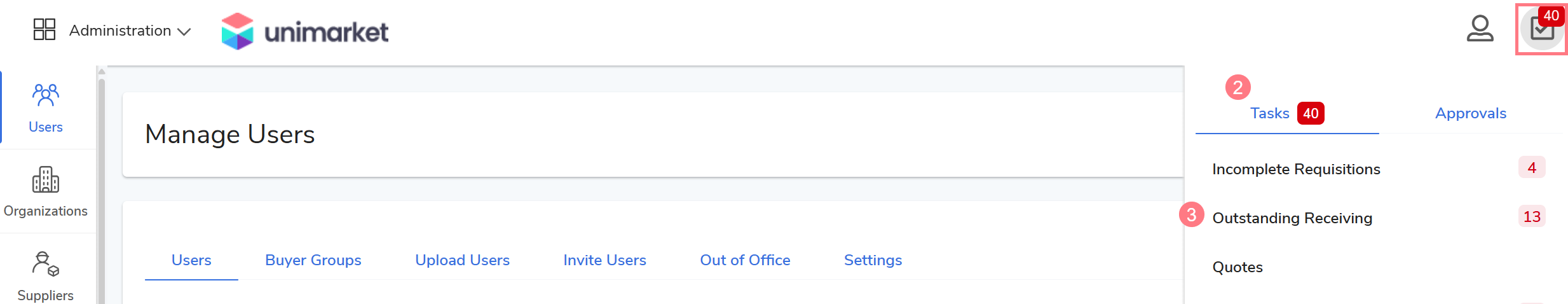Open the Out of Office tab
Image resolution: width=1568 pixels, height=304 pixels.
coord(745,260)
